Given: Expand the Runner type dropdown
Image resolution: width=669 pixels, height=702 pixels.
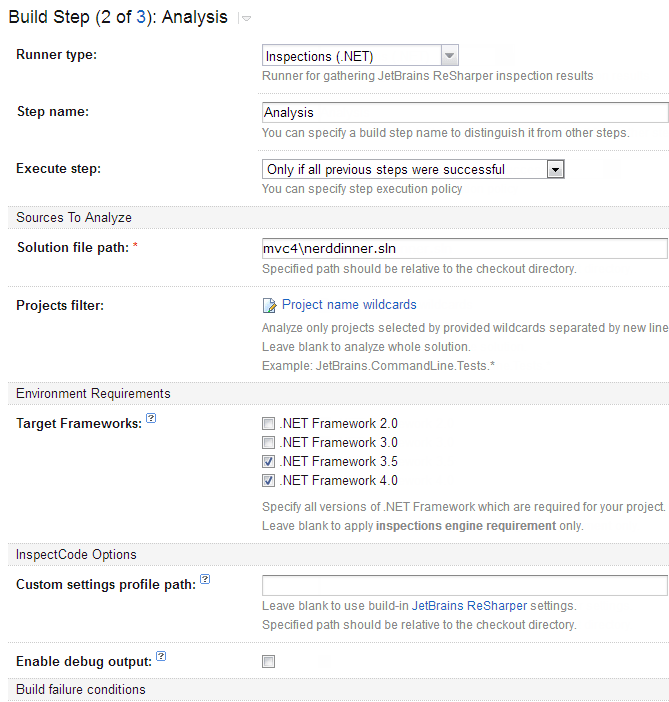Looking at the screenshot, I should [x=449, y=56].
